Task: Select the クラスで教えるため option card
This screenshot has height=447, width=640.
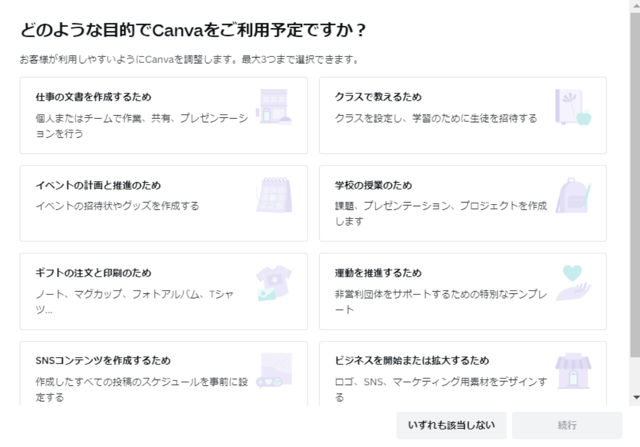Action: (463, 115)
